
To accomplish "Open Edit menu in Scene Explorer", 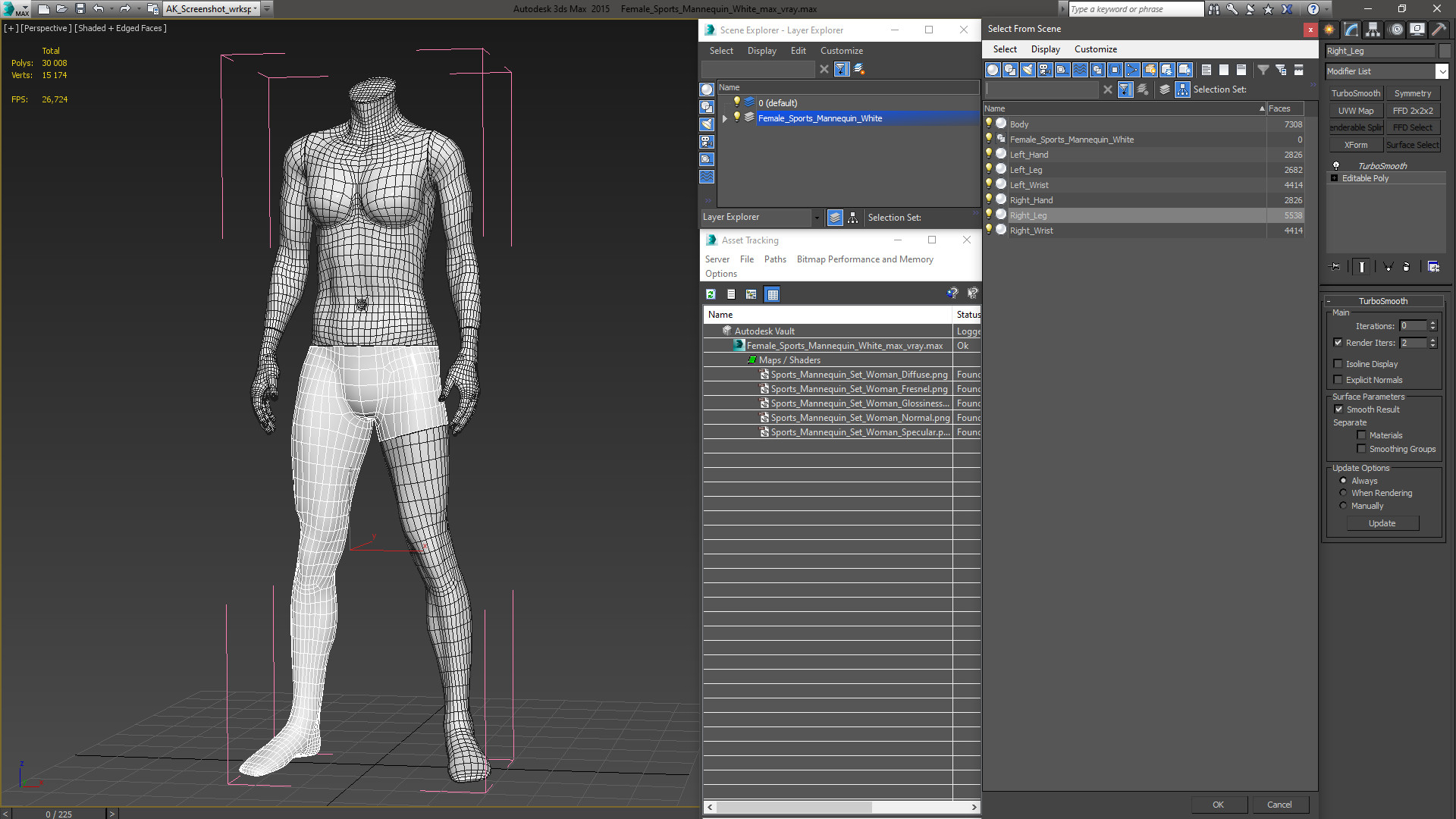I will click(x=798, y=51).
